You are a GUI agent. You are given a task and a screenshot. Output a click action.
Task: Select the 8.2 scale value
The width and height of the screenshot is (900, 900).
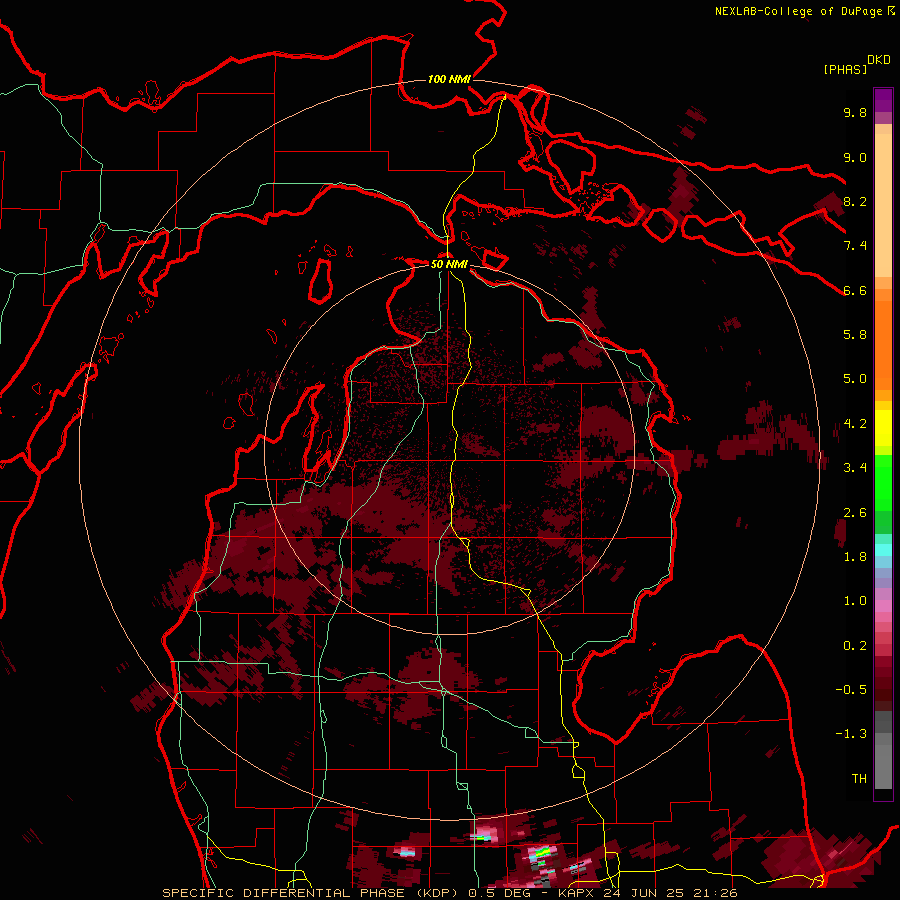click(x=855, y=201)
